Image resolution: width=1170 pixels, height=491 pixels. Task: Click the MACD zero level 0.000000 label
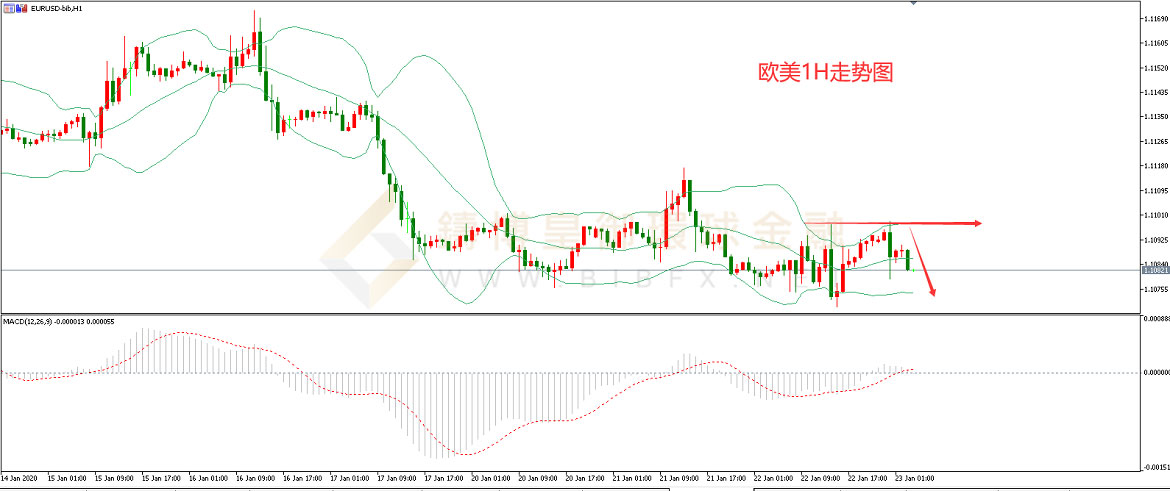[1154, 372]
